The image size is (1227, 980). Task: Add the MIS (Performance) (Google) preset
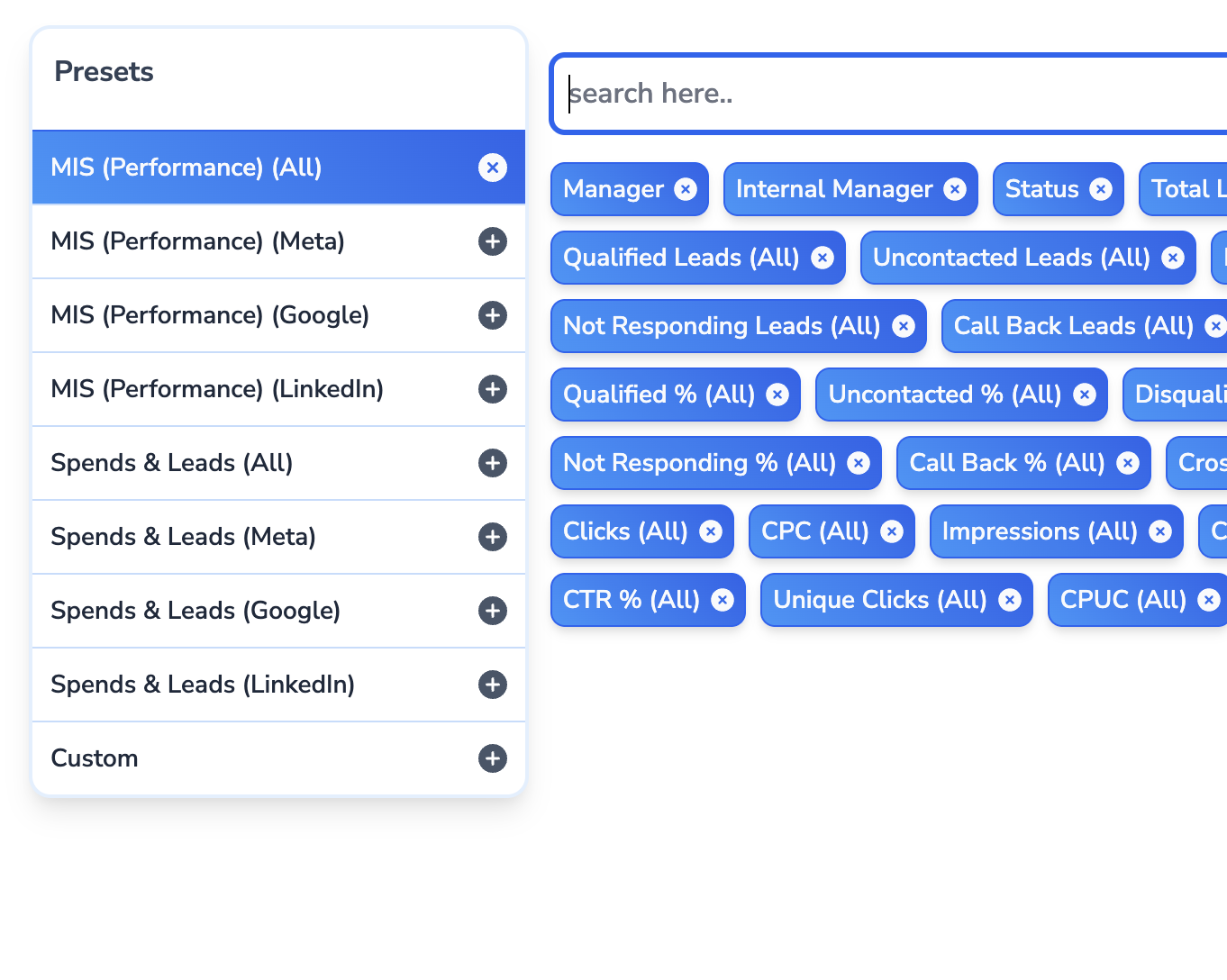coord(493,315)
